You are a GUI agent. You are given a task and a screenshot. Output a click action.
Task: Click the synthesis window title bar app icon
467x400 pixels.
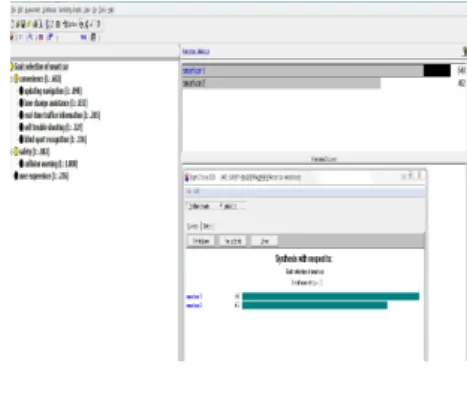187,177
